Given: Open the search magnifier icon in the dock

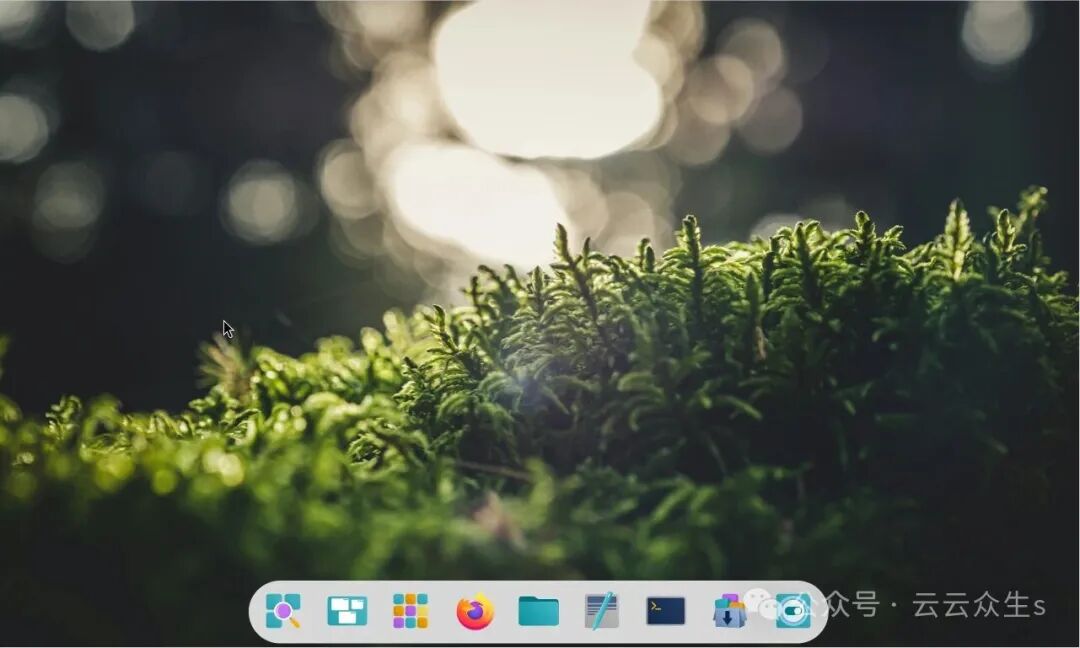Looking at the screenshot, I should click(283, 611).
